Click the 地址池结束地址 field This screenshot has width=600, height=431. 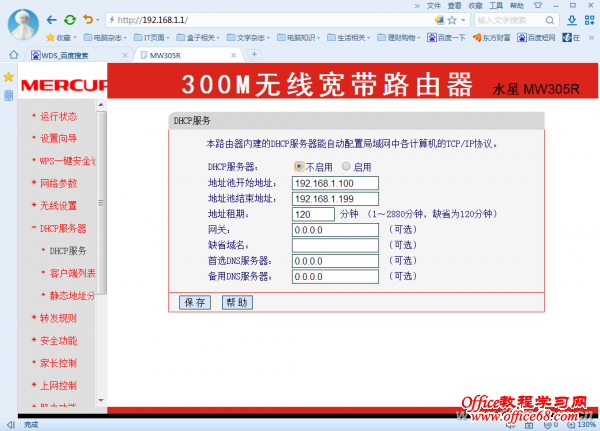pyautogui.click(x=335, y=199)
